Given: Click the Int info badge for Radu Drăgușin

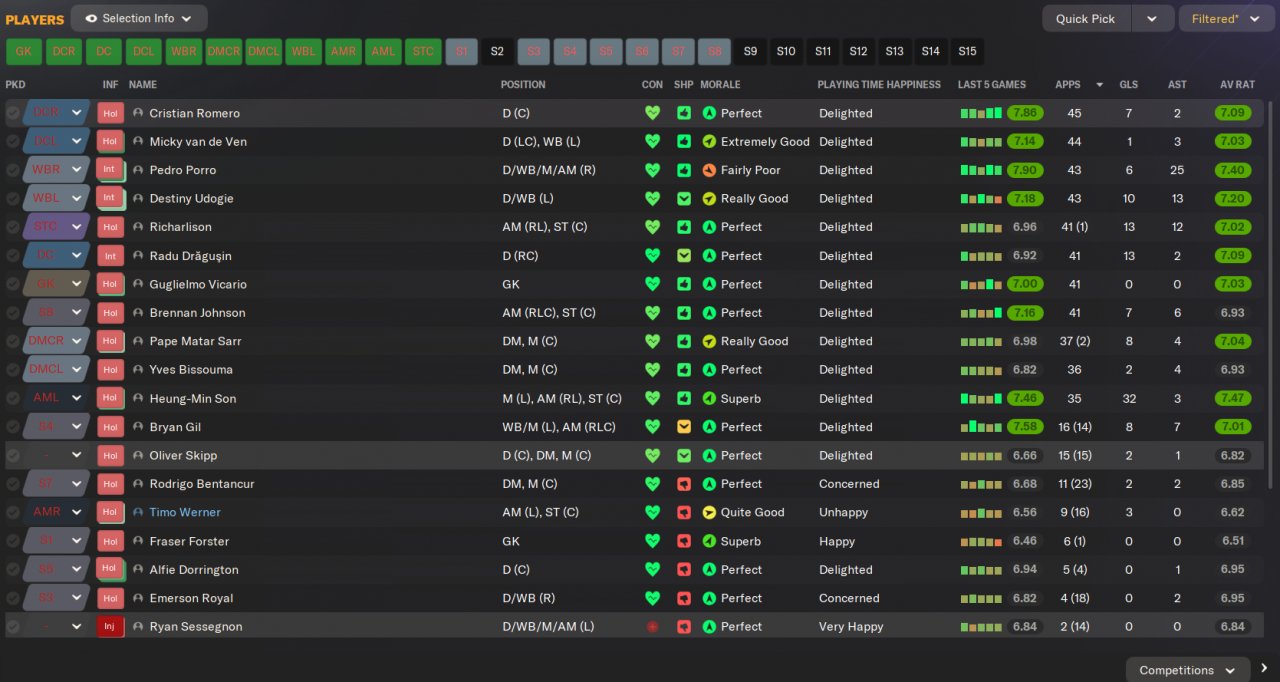Looking at the screenshot, I should coord(110,256).
